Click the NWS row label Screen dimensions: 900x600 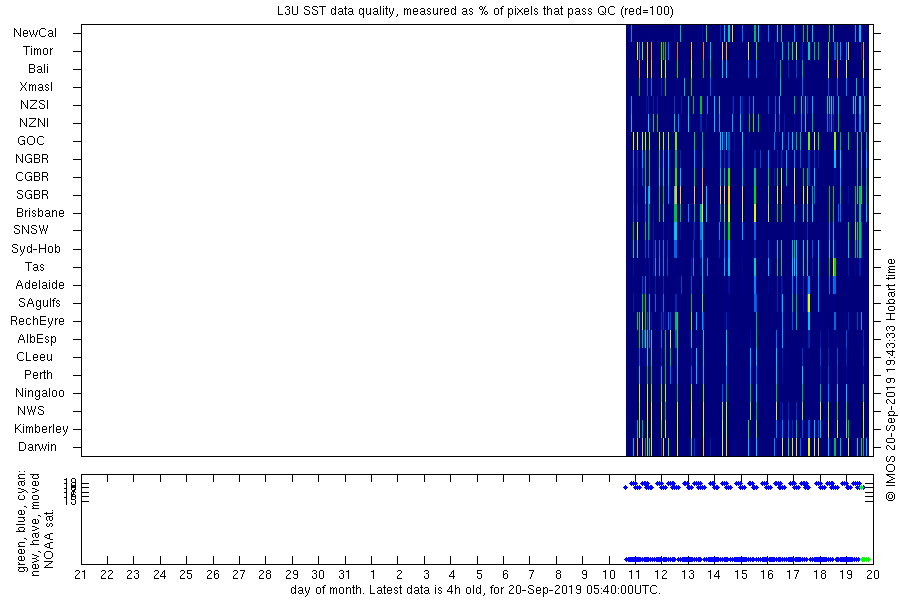tap(31, 411)
